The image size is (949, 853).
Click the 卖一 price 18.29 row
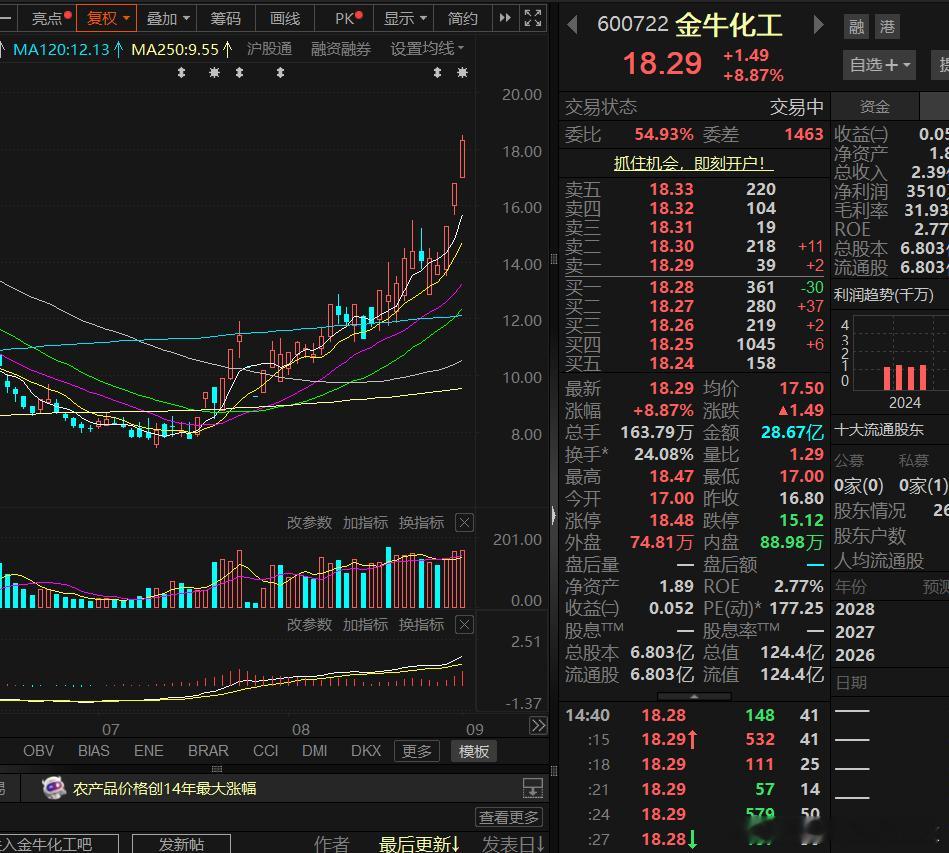694,265
